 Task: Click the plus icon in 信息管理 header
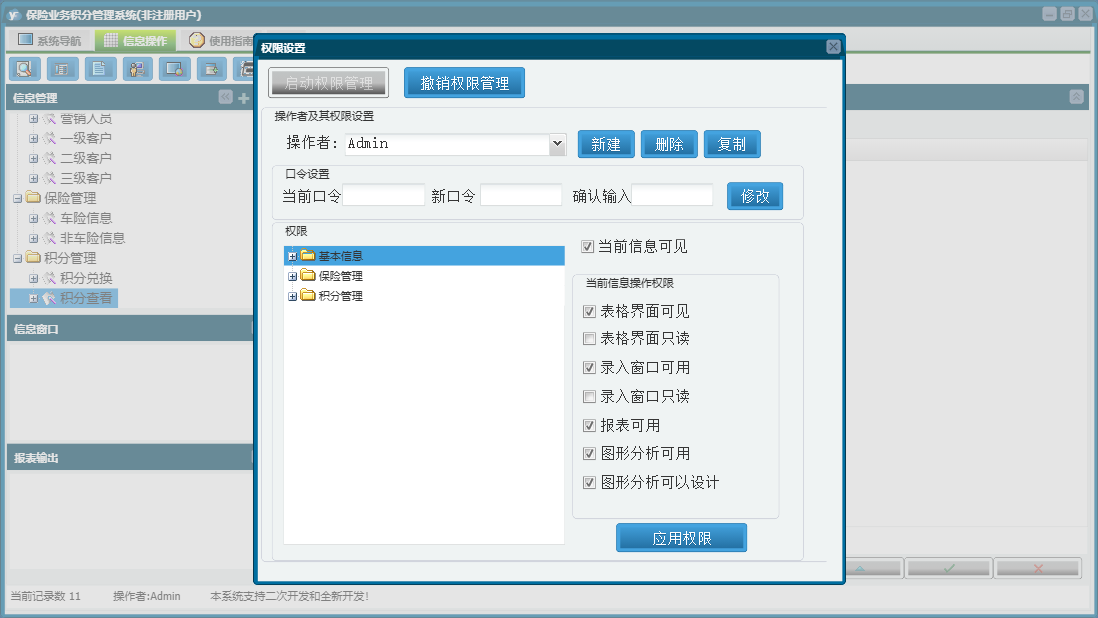coord(244,98)
